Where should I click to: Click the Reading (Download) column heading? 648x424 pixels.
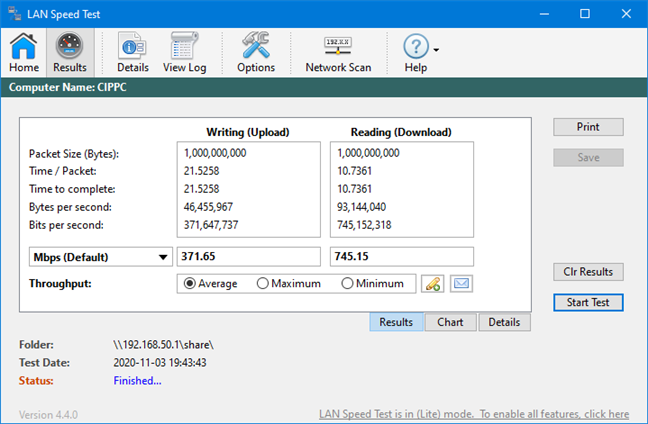(x=401, y=132)
